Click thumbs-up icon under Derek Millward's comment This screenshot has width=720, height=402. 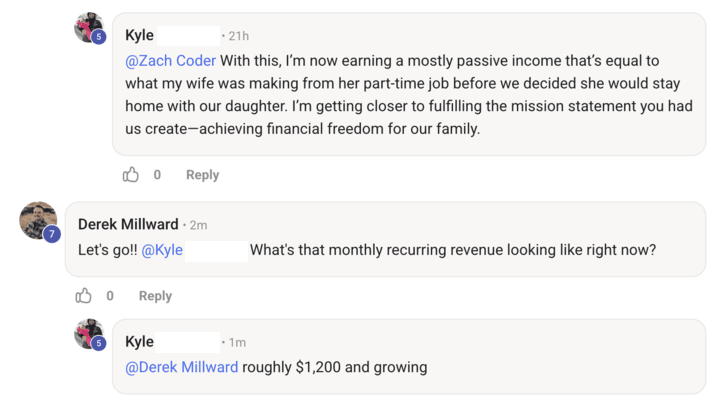coord(84,296)
